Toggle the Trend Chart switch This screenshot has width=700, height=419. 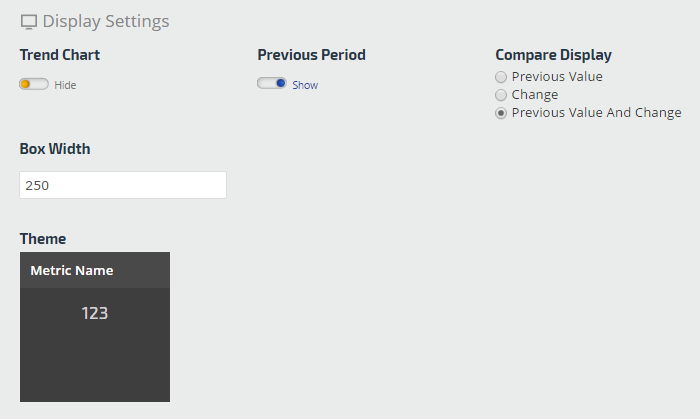pyautogui.click(x=33, y=84)
